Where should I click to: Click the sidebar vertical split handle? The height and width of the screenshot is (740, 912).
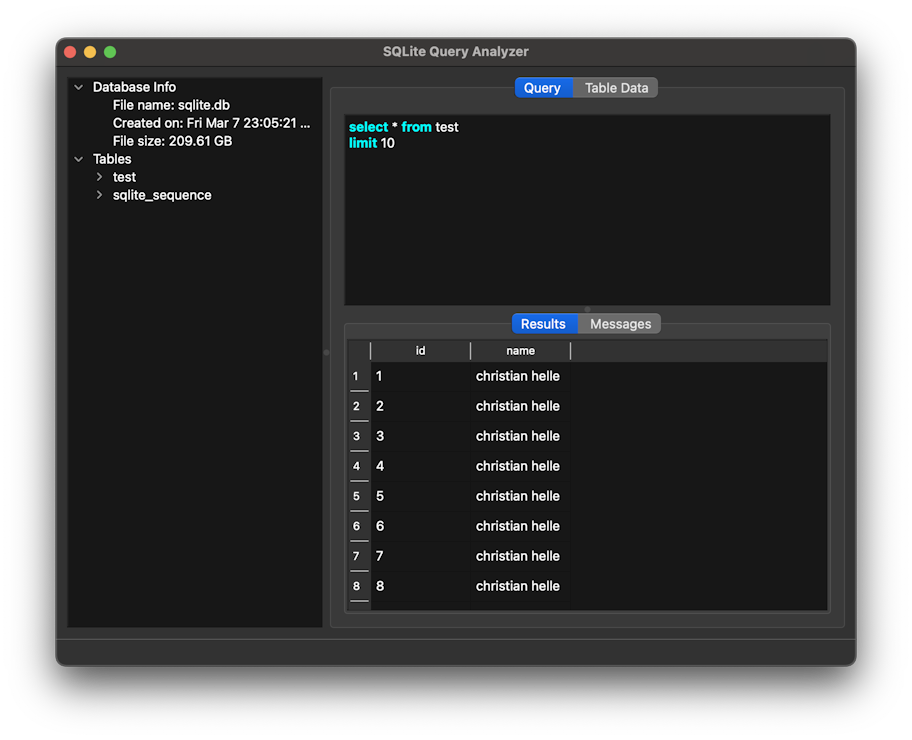(326, 353)
